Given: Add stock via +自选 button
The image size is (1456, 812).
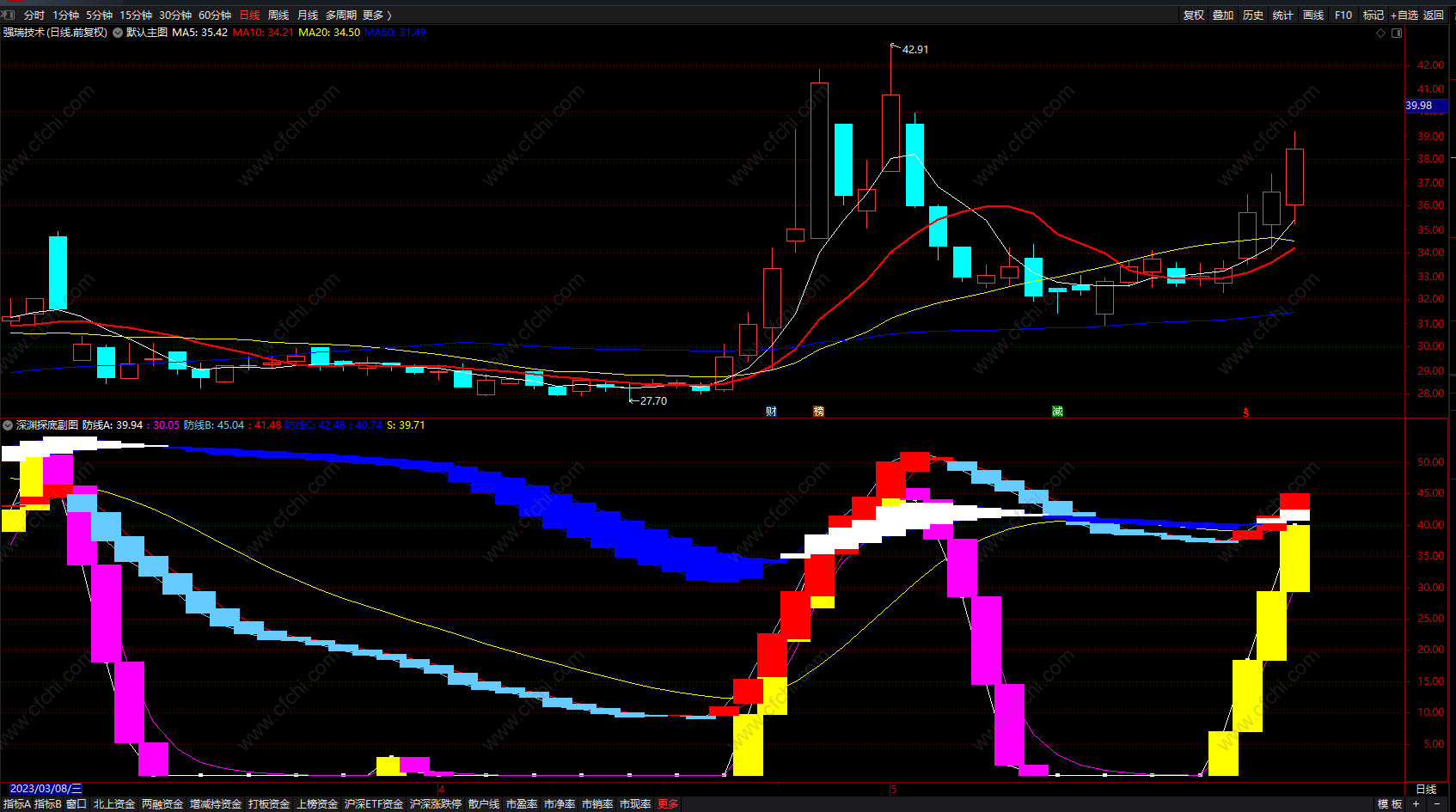Looking at the screenshot, I should tap(1404, 15).
